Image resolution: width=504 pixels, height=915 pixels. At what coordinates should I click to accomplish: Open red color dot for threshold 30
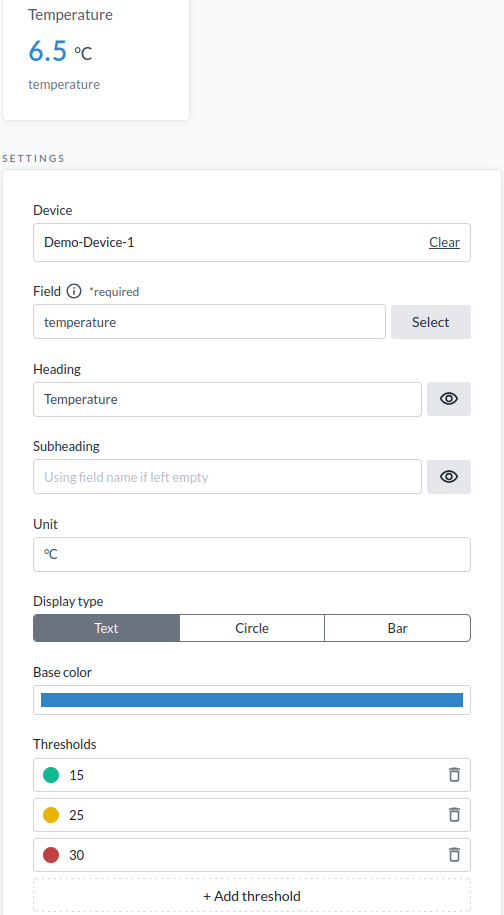point(51,855)
